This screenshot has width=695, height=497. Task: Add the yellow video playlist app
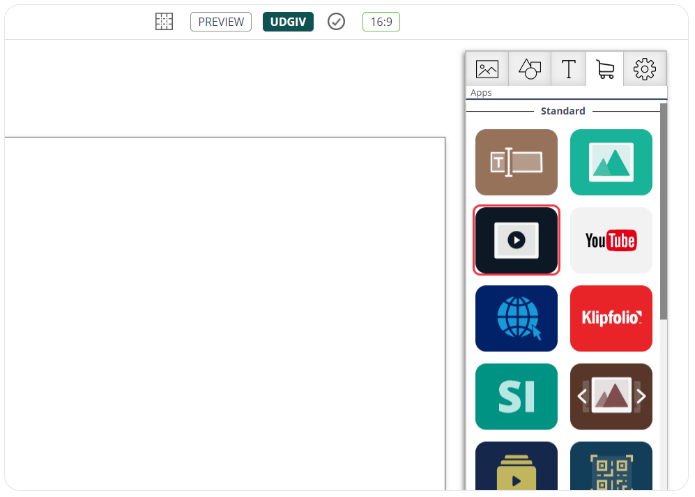click(x=516, y=466)
